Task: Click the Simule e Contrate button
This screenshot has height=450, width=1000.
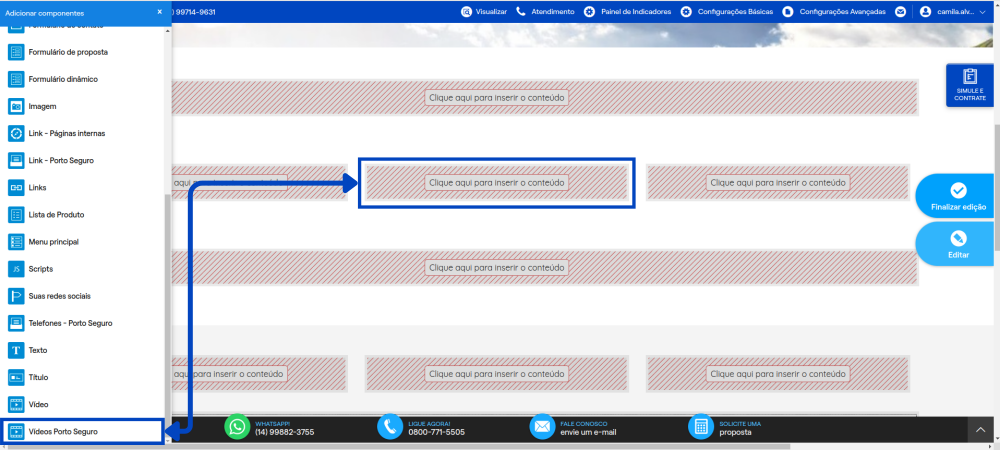Action: click(x=969, y=85)
